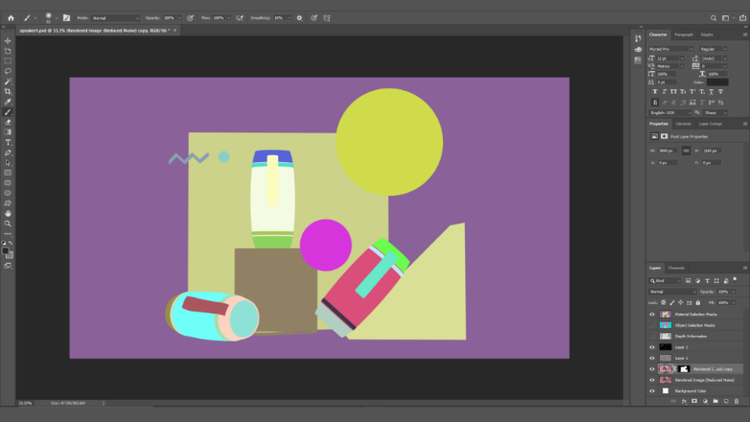Image resolution: width=750 pixels, height=422 pixels.
Task: Select the Lasso tool
Action: point(8,71)
